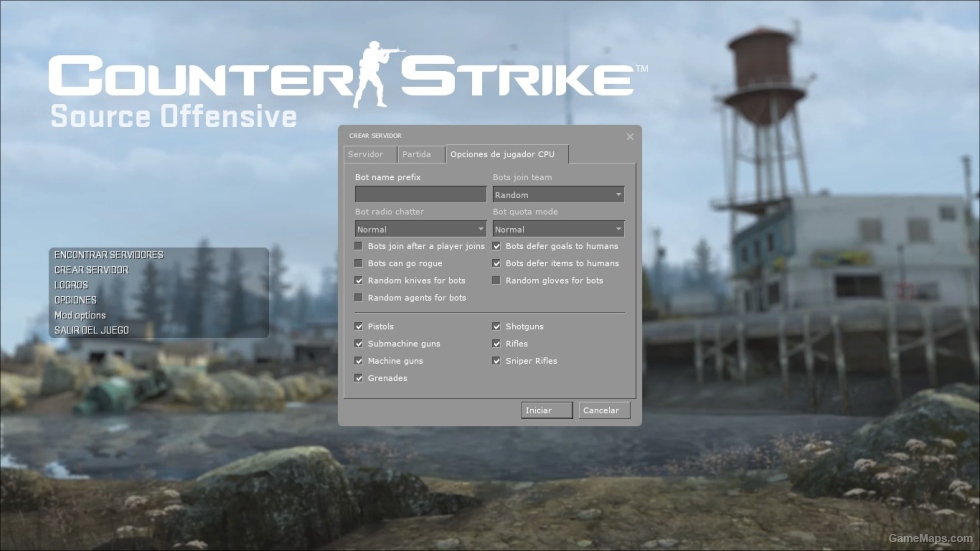Toggle the Pistols weapon checkbox
The width and height of the screenshot is (980, 551).
(x=358, y=326)
